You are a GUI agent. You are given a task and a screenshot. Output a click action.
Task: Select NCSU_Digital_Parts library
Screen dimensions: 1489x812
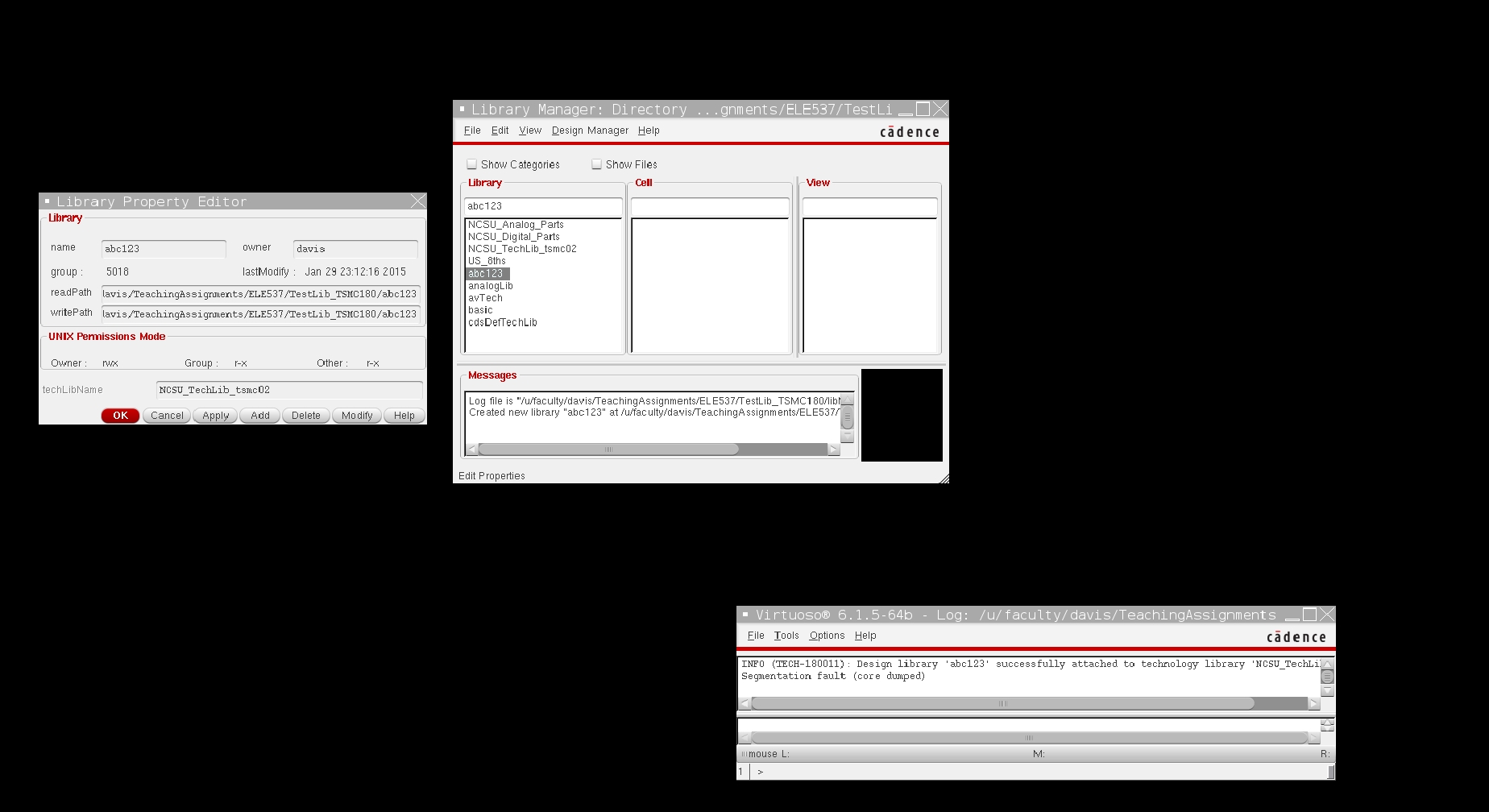click(x=514, y=237)
